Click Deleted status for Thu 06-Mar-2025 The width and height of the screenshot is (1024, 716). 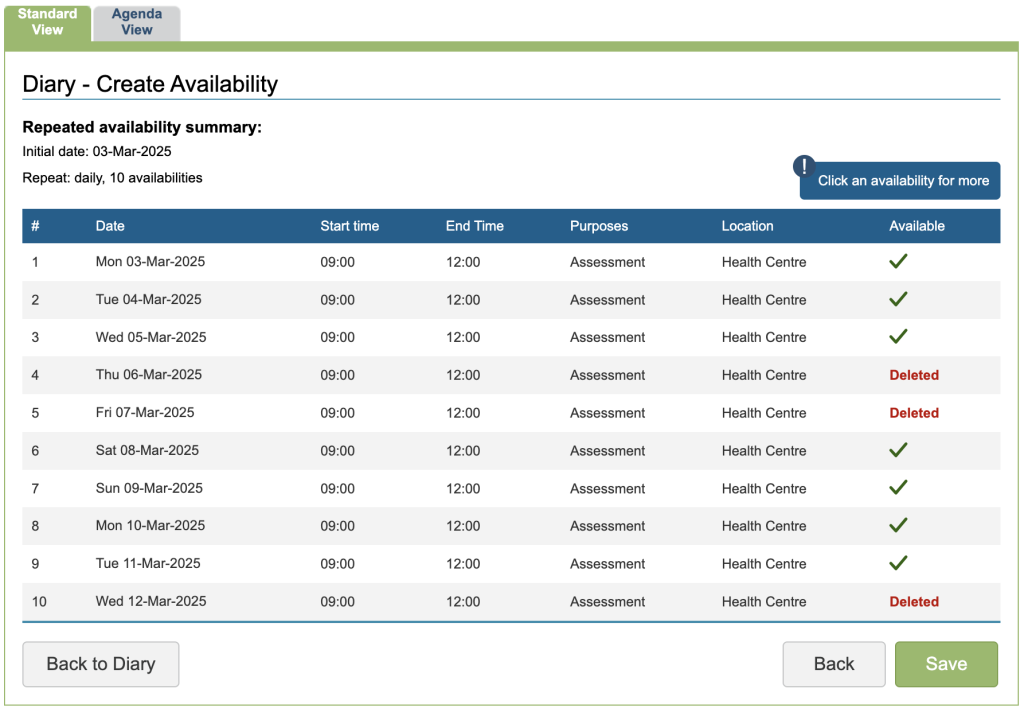914,375
